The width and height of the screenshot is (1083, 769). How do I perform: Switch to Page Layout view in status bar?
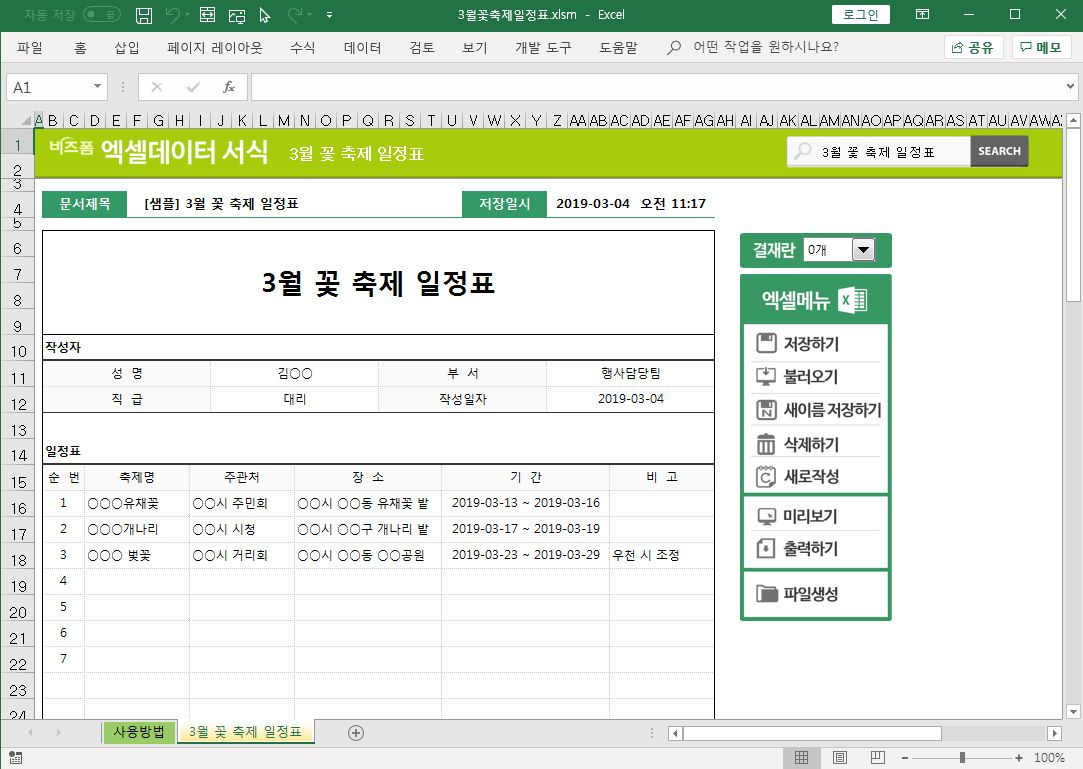(840, 758)
